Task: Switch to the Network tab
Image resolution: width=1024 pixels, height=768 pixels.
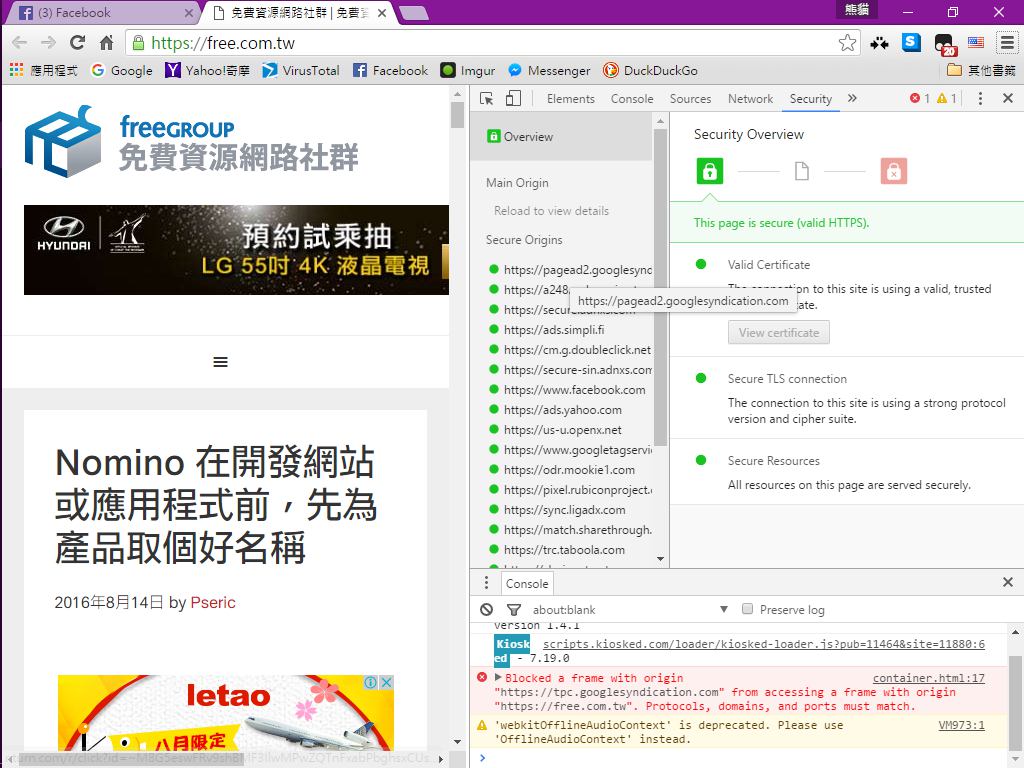Action: (750, 99)
